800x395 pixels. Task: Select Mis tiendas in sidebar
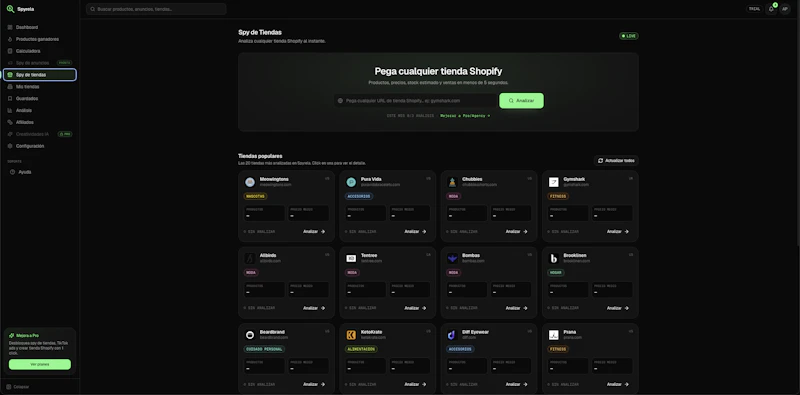pyautogui.click(x=40, y=87)
